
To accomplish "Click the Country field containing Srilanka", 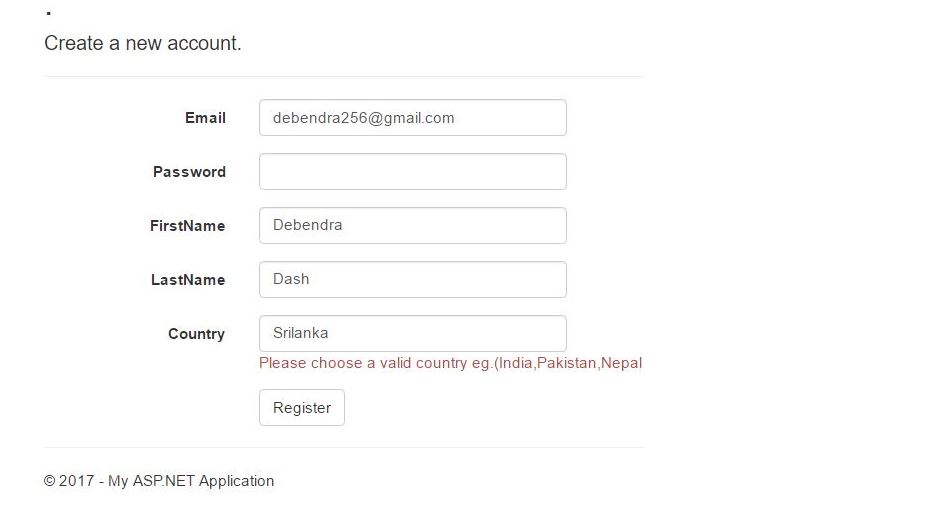I will tap(412, 334).
